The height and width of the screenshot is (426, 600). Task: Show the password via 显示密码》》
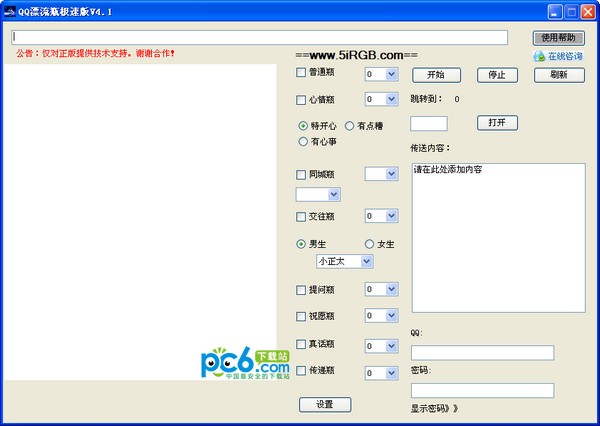click(434, 408)
